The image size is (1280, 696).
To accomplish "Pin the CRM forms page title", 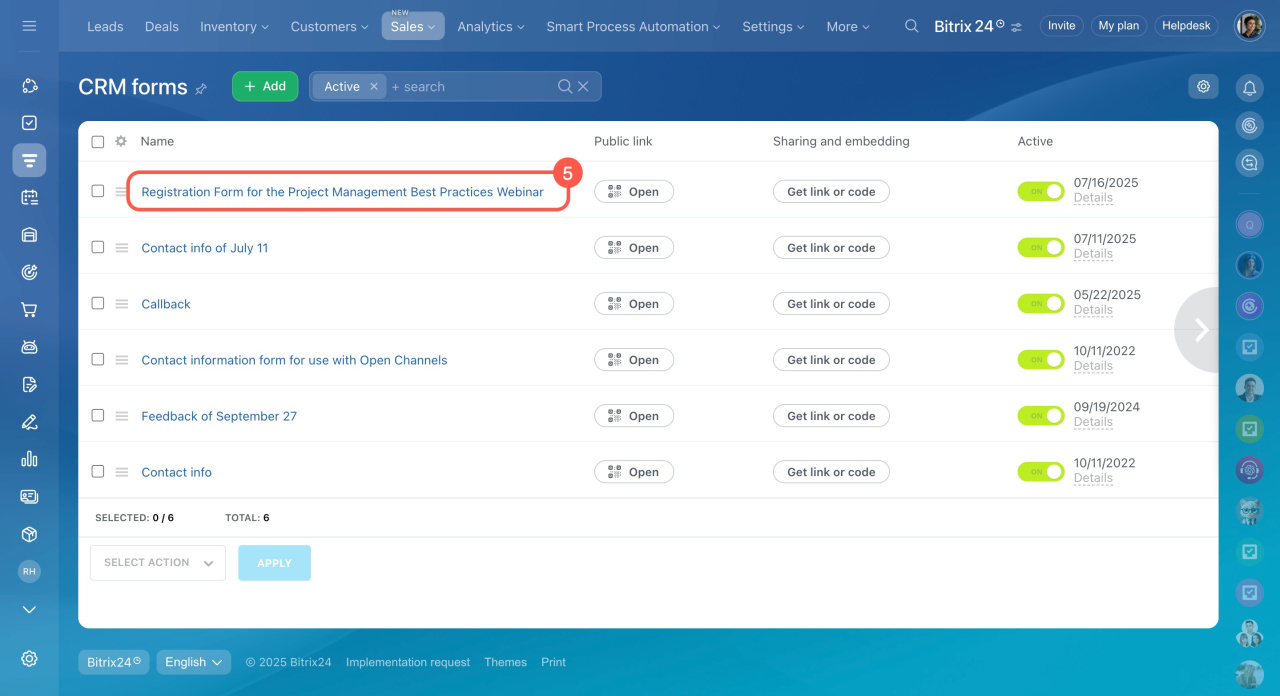I will [201, 88].
